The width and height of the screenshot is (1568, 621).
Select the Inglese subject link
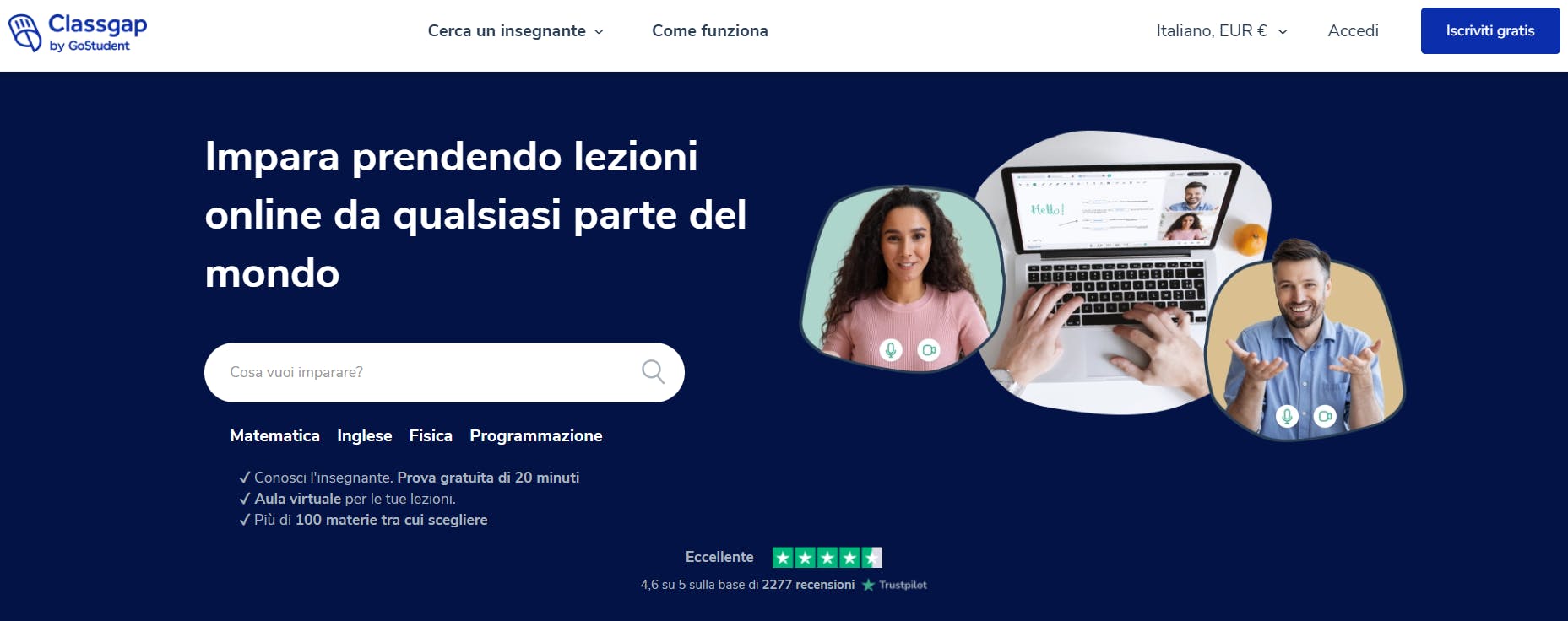point(365,436)
